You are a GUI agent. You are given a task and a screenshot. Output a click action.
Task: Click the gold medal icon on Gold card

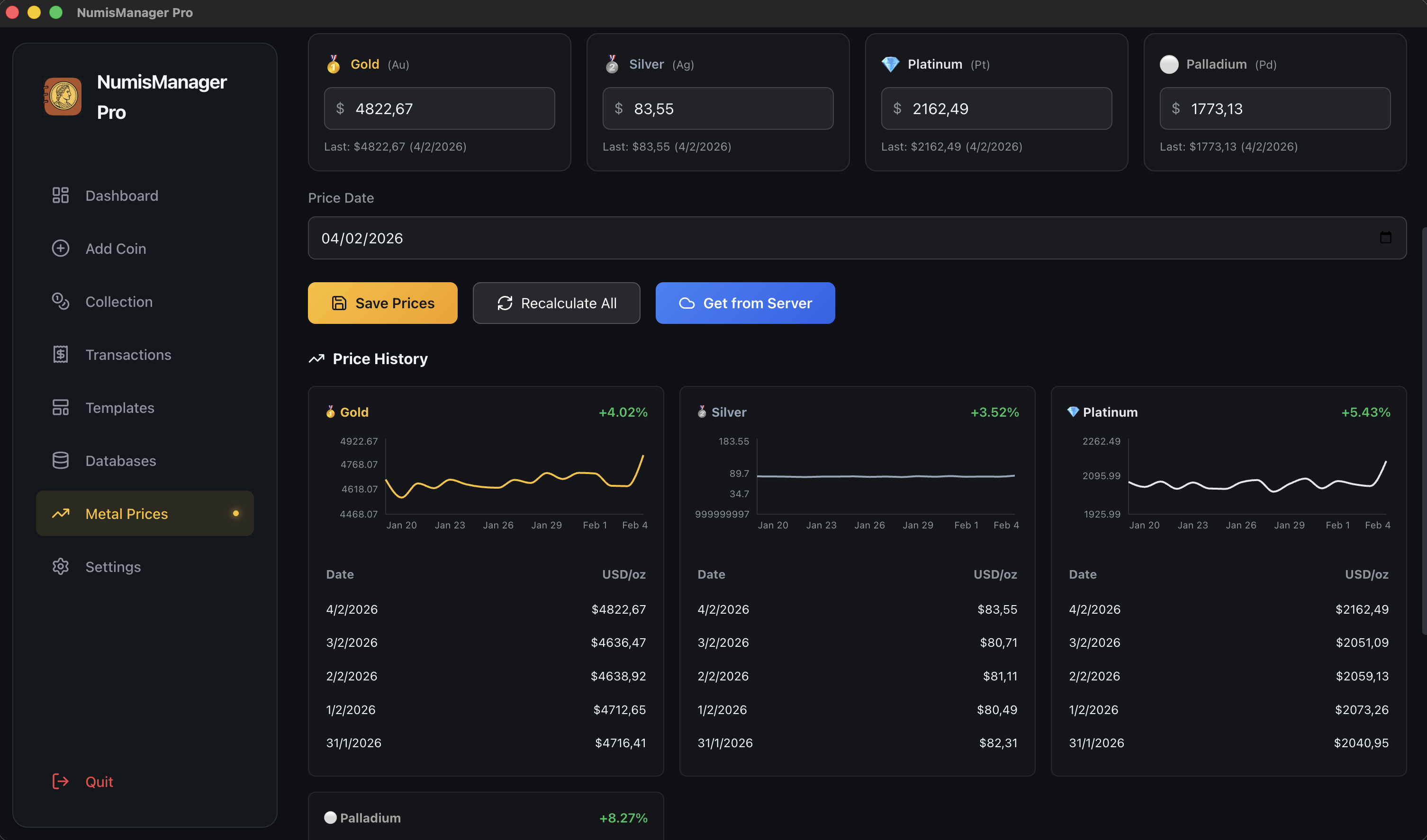pyautogui.click(x=334, y=64)
